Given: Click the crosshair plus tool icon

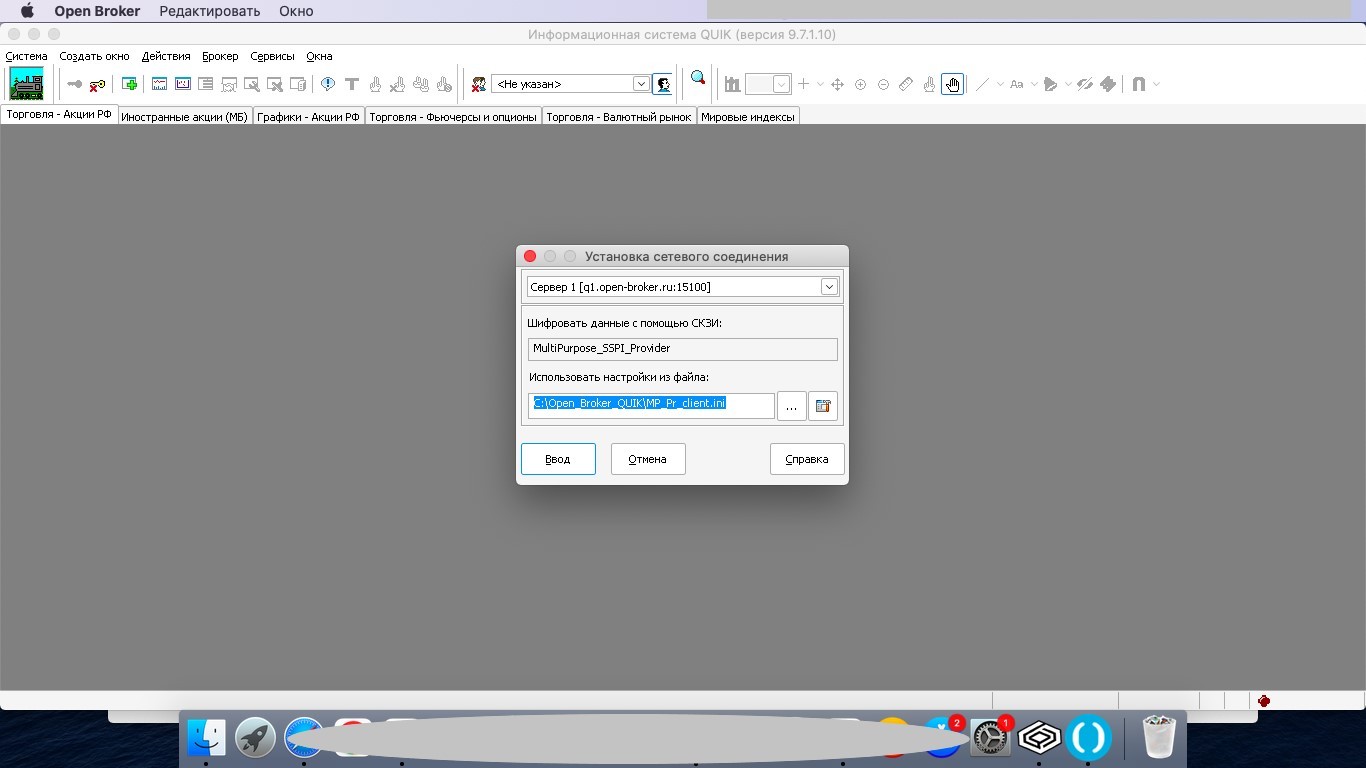Looking at the screenshot, I should pos(803,84).
